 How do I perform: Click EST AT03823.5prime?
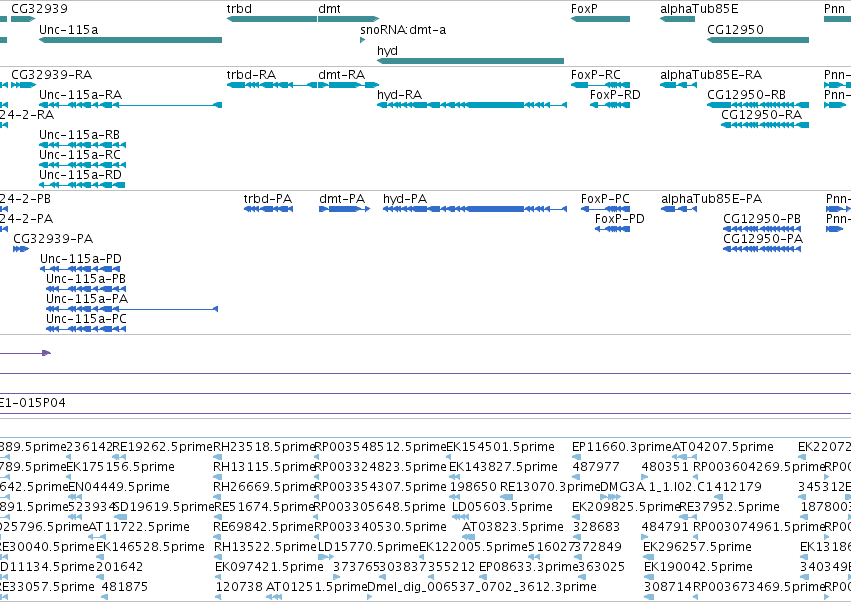pos(513,527)
